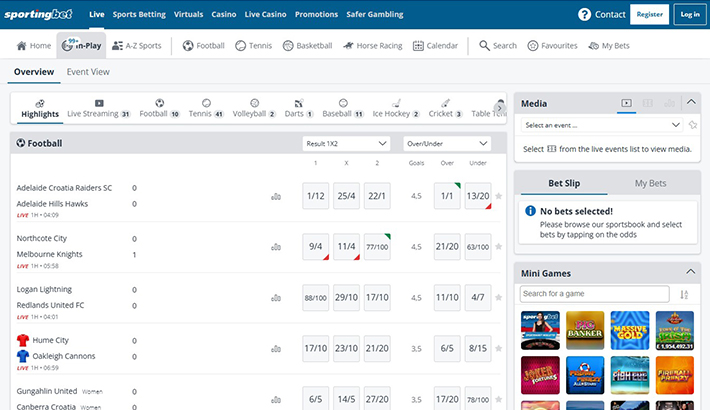Open stats for Logan Lightning match
Image resolution: width=710 pixels, height=410 pixels.
[x=276, y=298]
